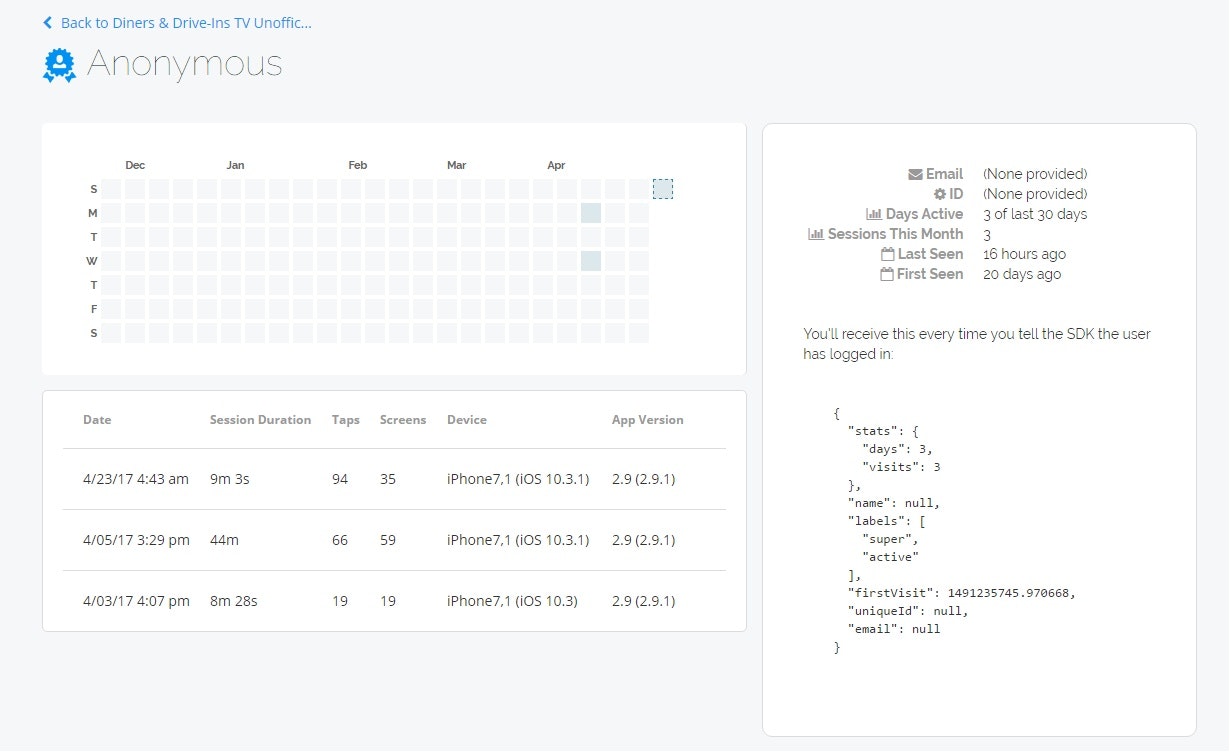The width and height of the screenshot is (1230, 752).
Task: Click the Device column header
Action: [467, 420]
